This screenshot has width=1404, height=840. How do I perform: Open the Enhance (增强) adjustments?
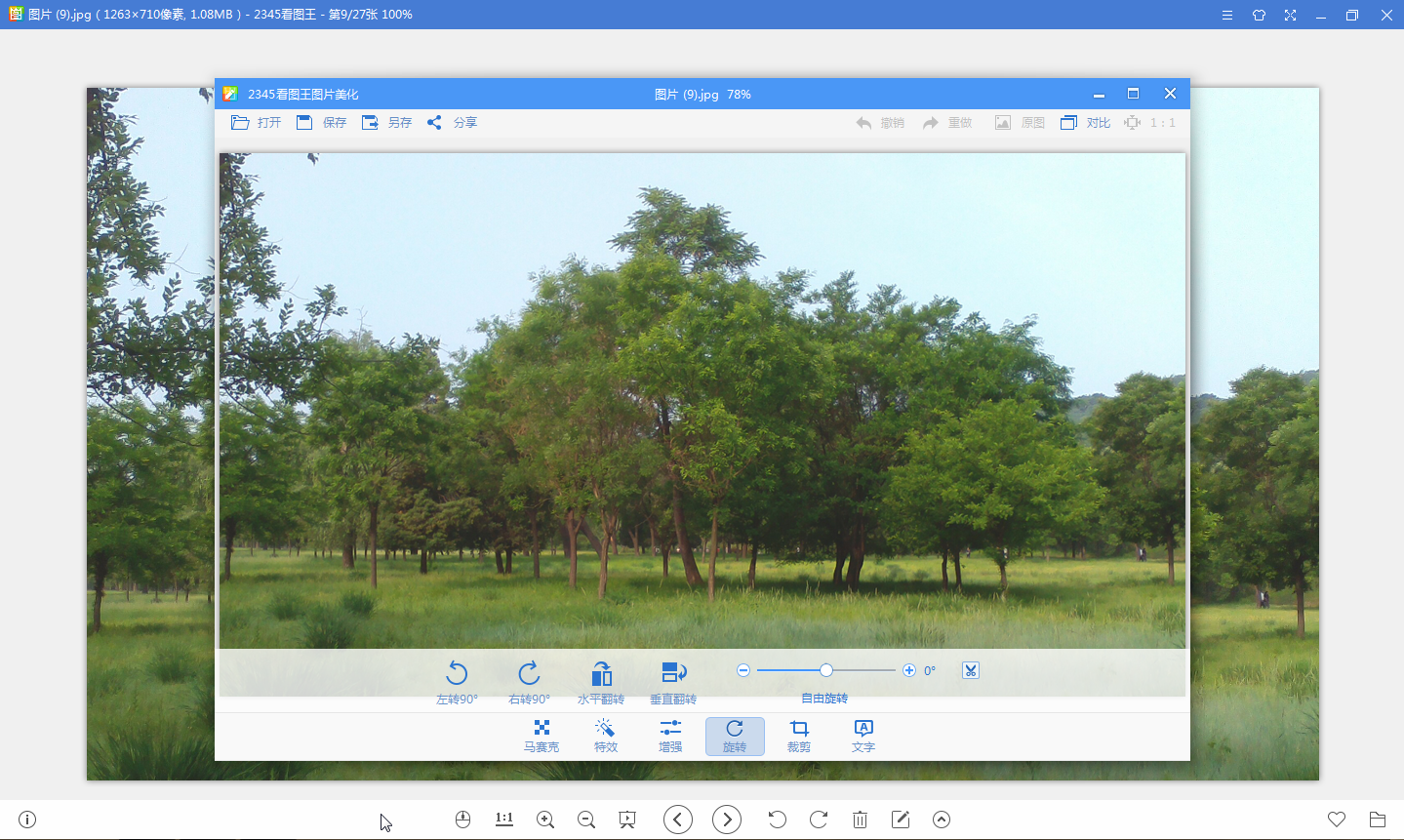[x=670, y=736]
